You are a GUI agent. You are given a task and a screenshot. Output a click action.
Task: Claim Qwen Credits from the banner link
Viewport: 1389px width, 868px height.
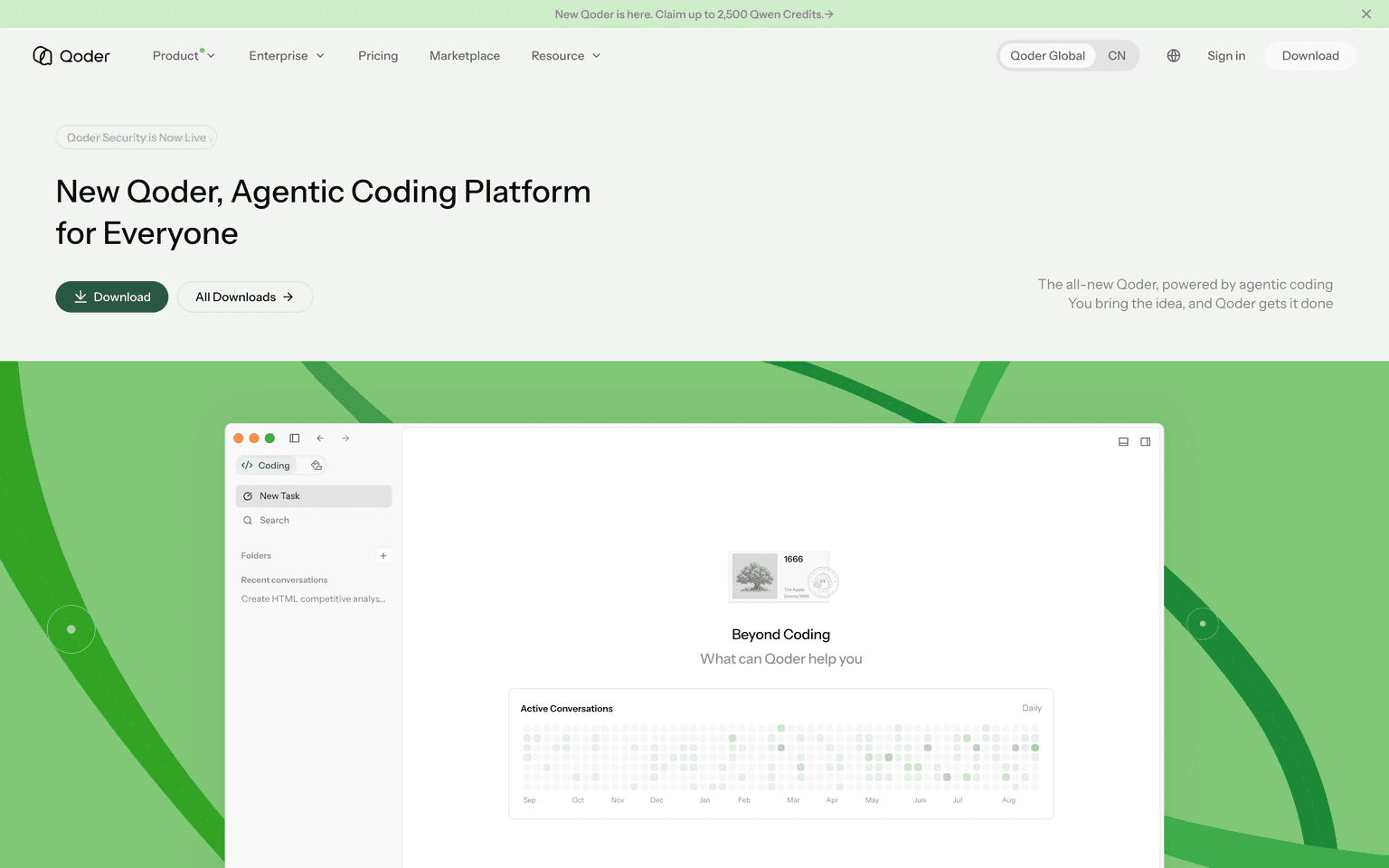(x=694, y=14)
